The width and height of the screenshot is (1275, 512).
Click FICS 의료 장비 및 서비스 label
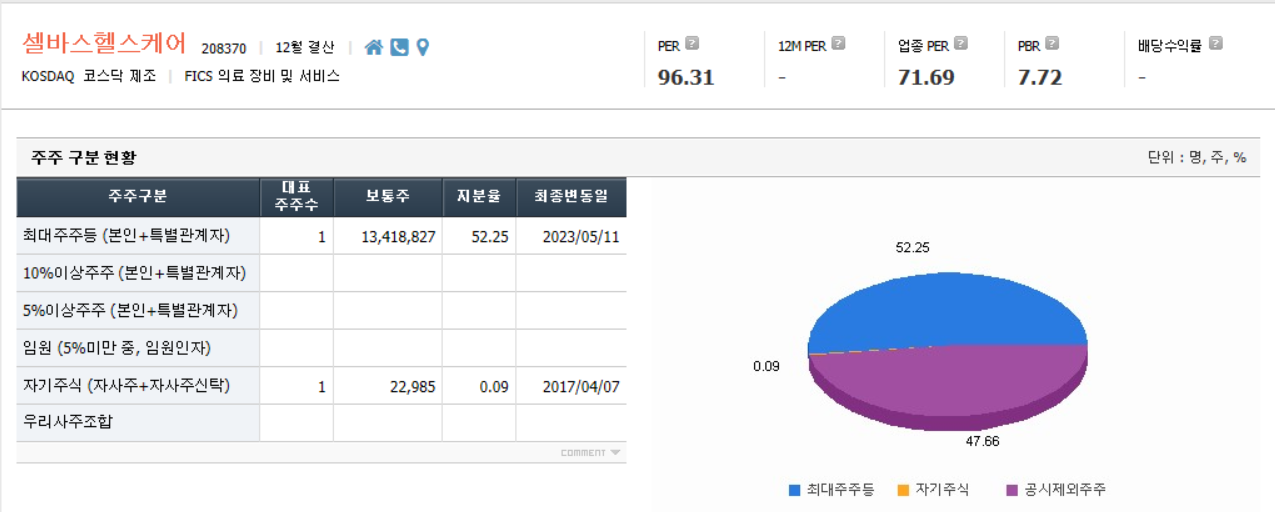click(262, 76)
